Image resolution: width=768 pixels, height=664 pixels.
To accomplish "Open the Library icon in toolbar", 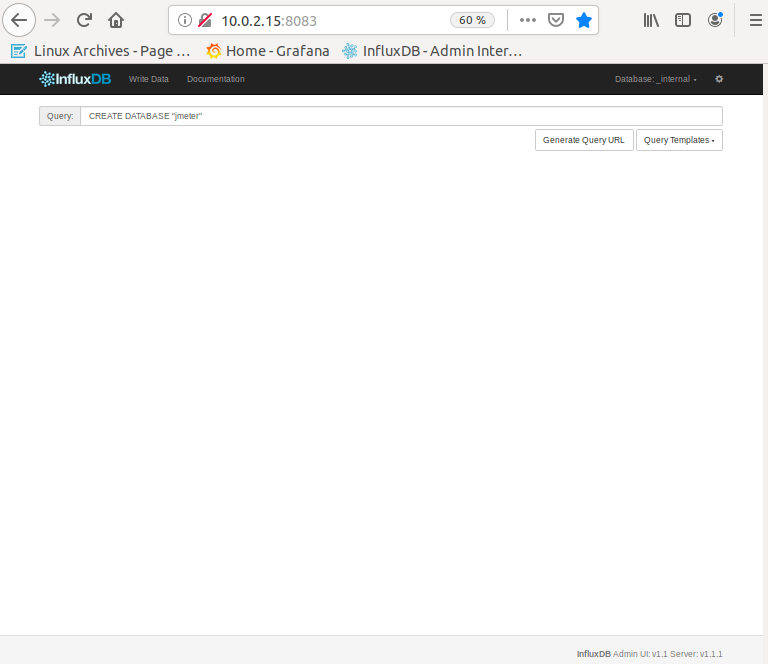I will 651,20.
